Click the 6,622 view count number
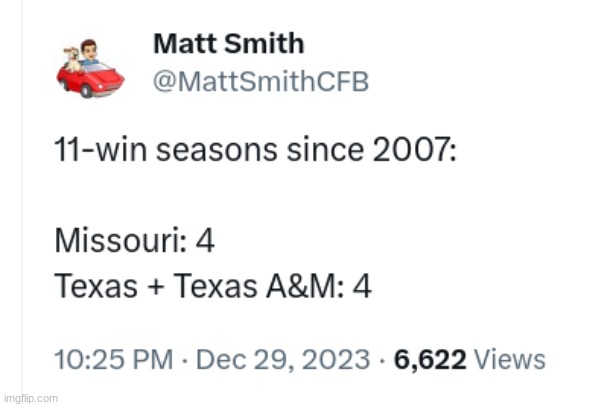Screen dimensions: 613x407 pyautogui.click(x=429, y=360)
